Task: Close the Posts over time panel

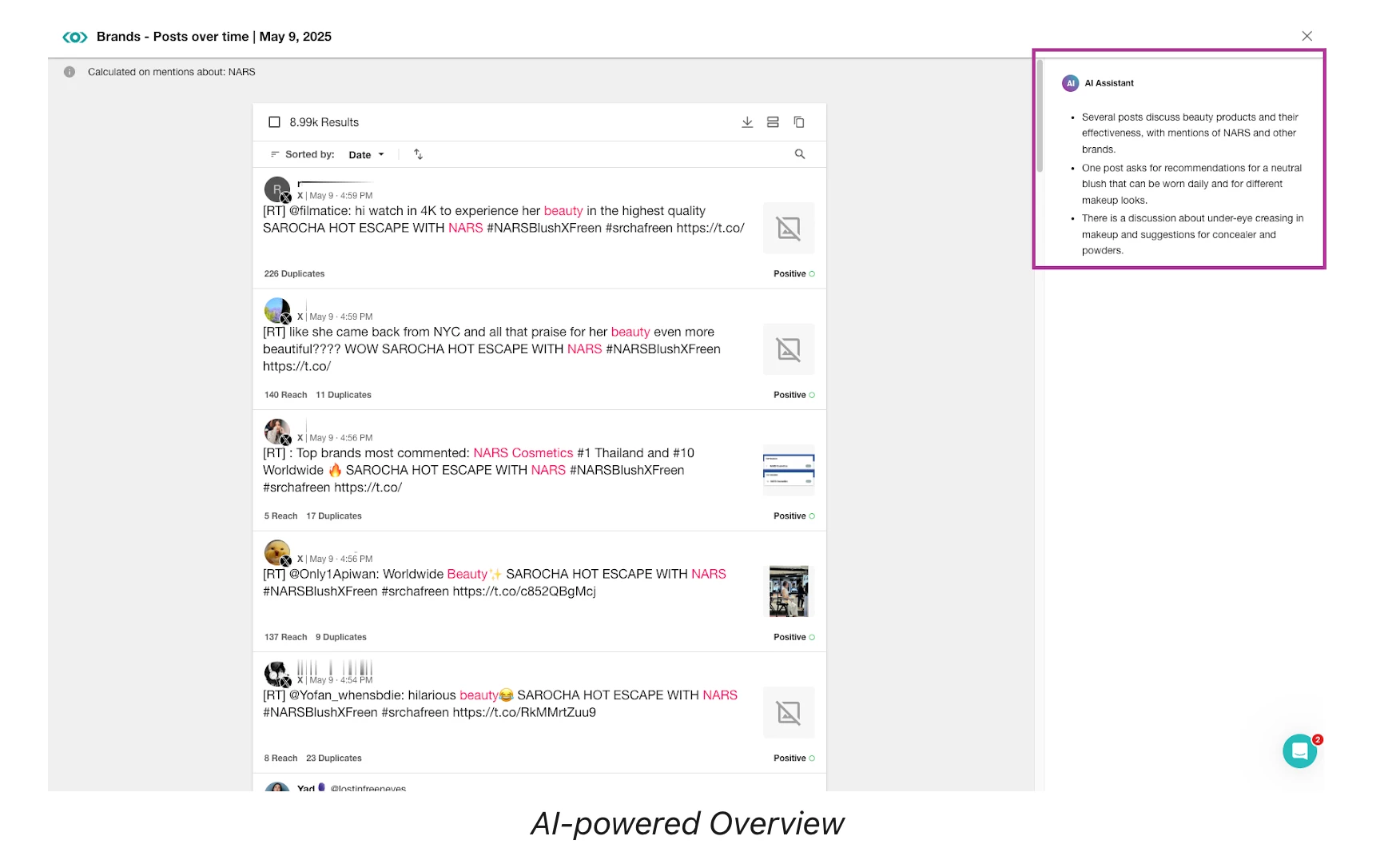Action: click(x=1307, y=36)
